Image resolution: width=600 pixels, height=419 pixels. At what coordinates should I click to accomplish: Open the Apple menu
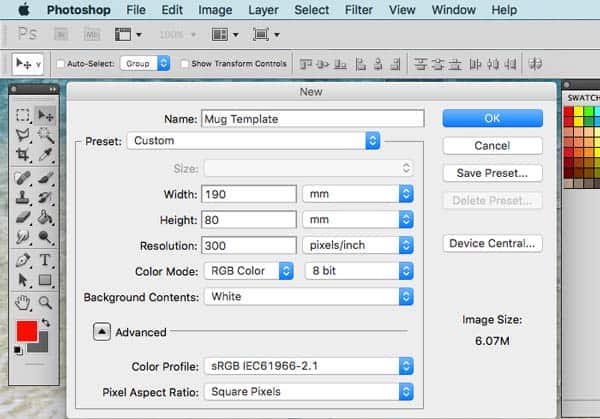click(24, 10)
